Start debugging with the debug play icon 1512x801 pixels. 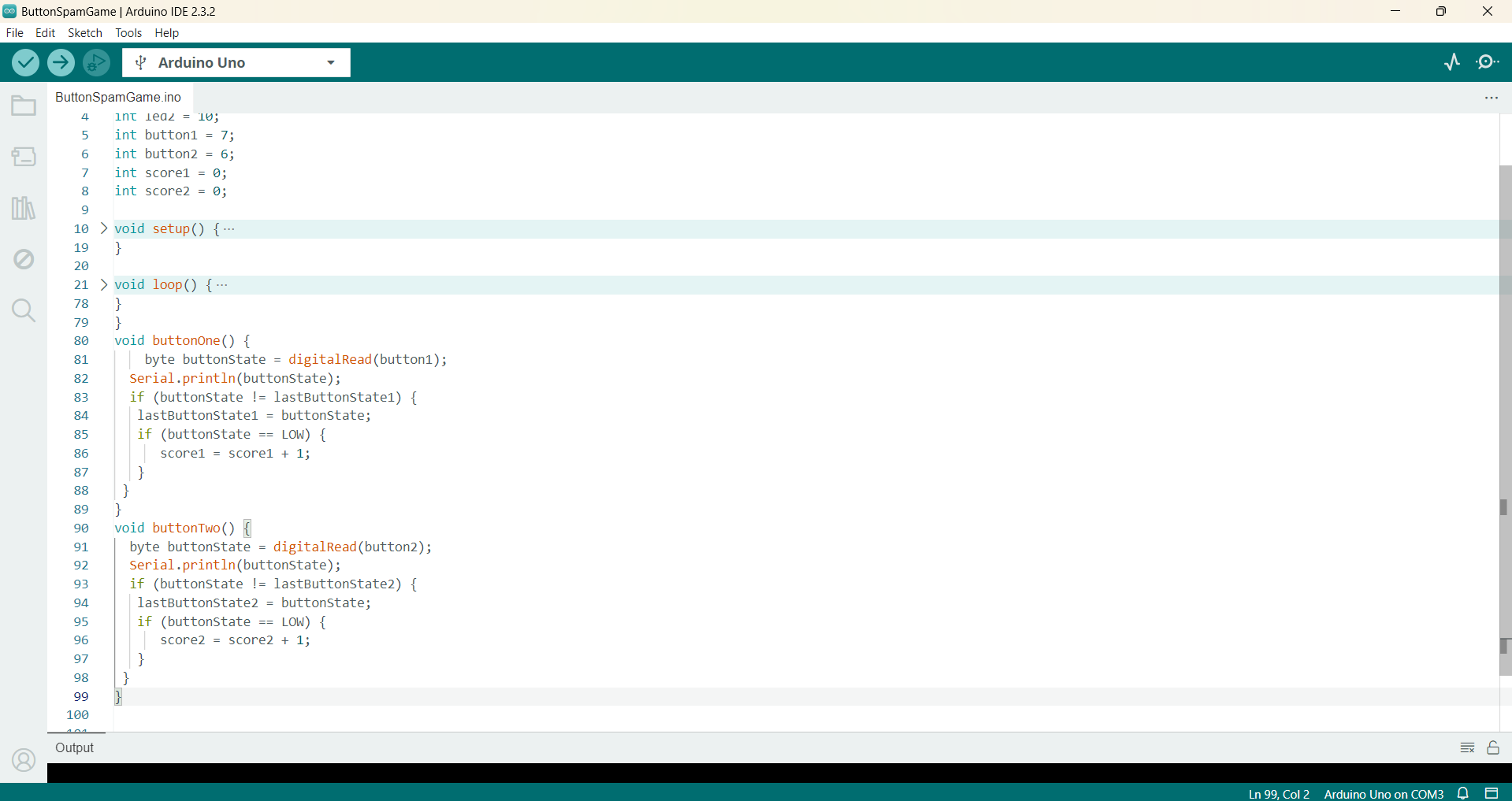pyautogui.click(x=96, y=62)
